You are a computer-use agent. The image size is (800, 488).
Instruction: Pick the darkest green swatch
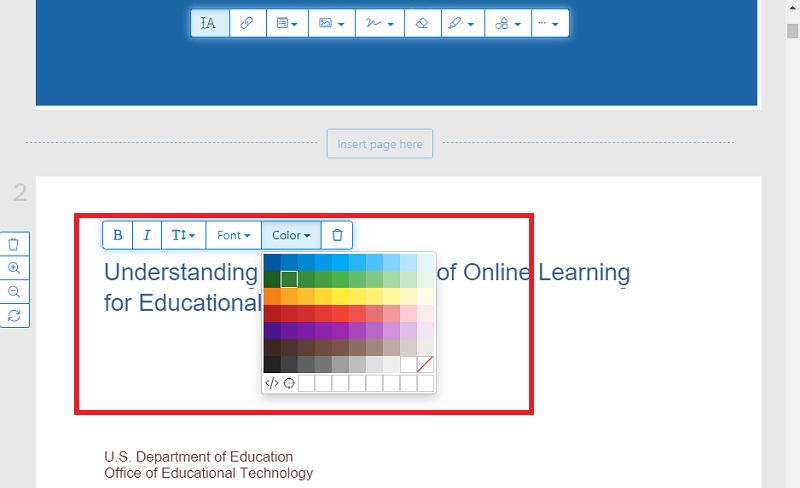[272, 279]
